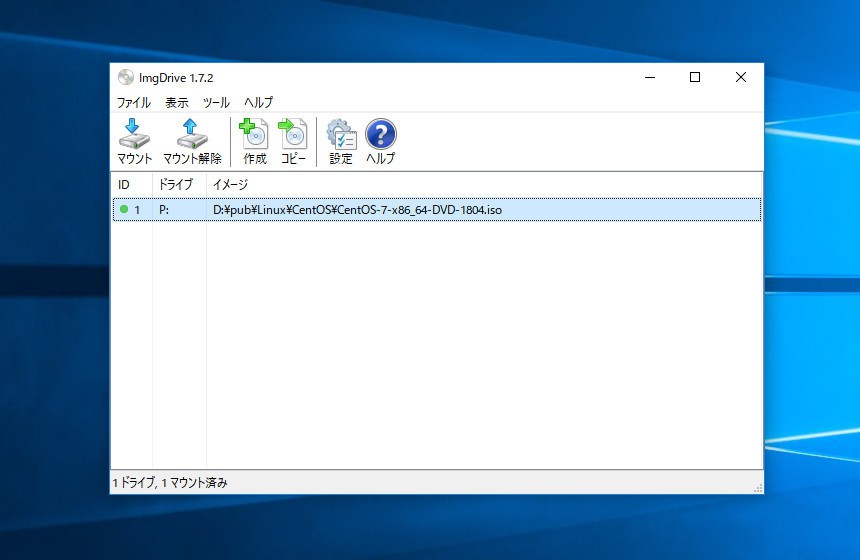Click the resize grip in status bar corner
Screen dimensions: 860x560
(757, 488)
